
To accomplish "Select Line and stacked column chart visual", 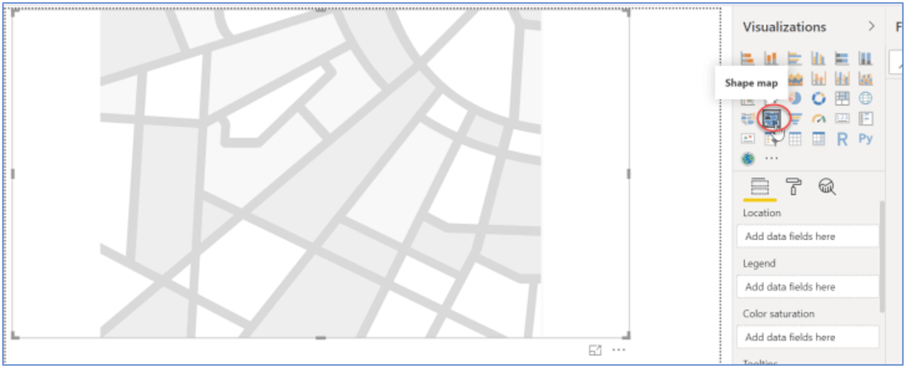I will 818,78.
